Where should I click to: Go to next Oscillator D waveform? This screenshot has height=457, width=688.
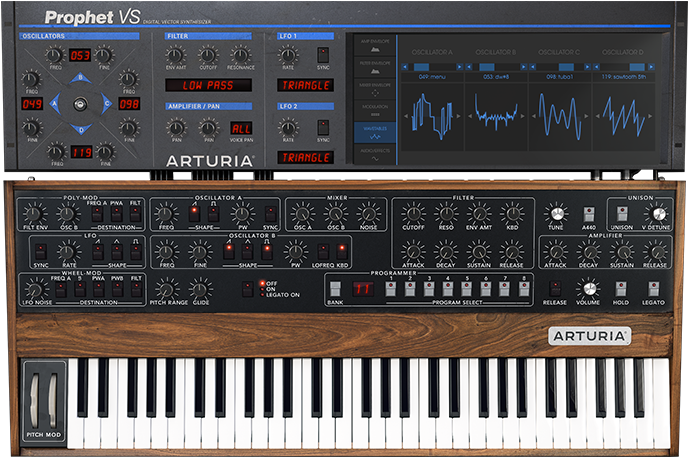tap(650, 116)
